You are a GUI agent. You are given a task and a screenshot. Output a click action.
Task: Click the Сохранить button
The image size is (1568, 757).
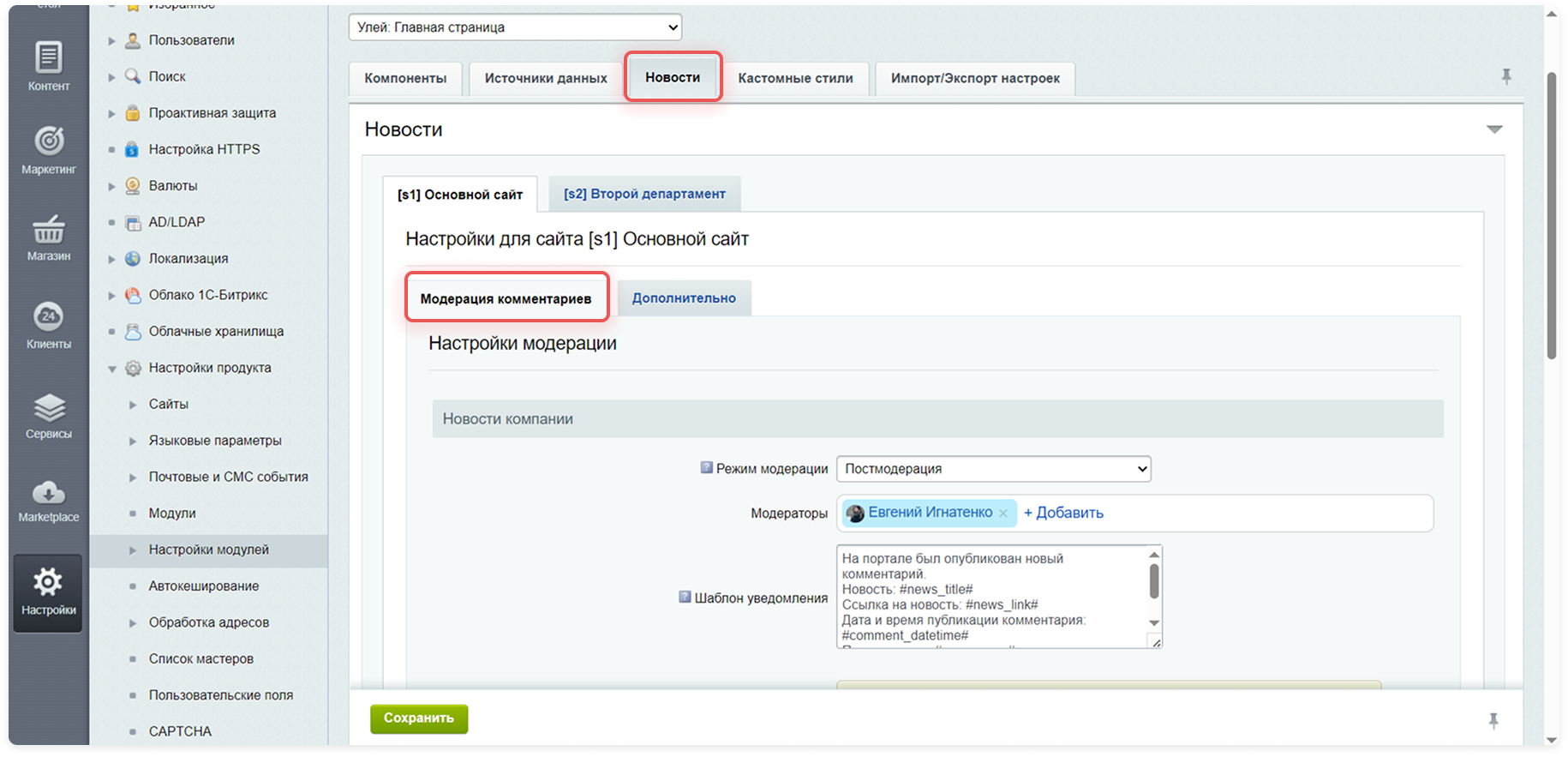(x=419, y=718)
